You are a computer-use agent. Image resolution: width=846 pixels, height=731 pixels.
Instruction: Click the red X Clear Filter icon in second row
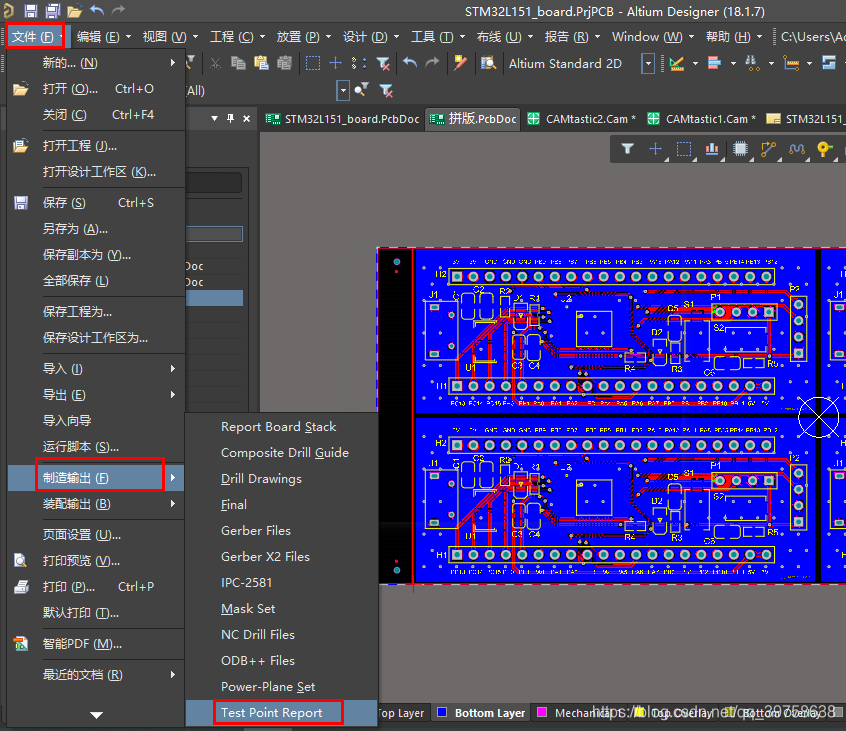click(386, 90)
